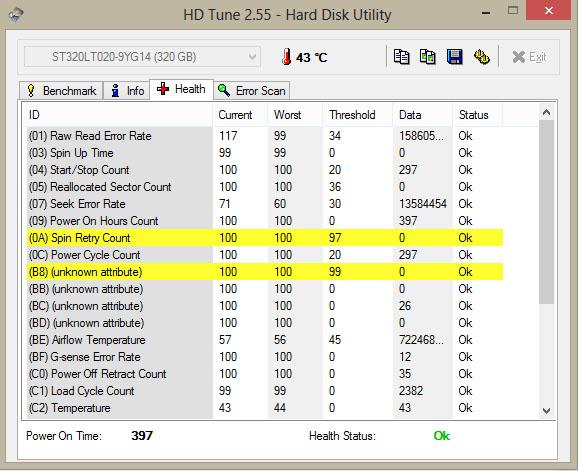Open the drive selection dropdown ST320LT020

coord(142,57)
